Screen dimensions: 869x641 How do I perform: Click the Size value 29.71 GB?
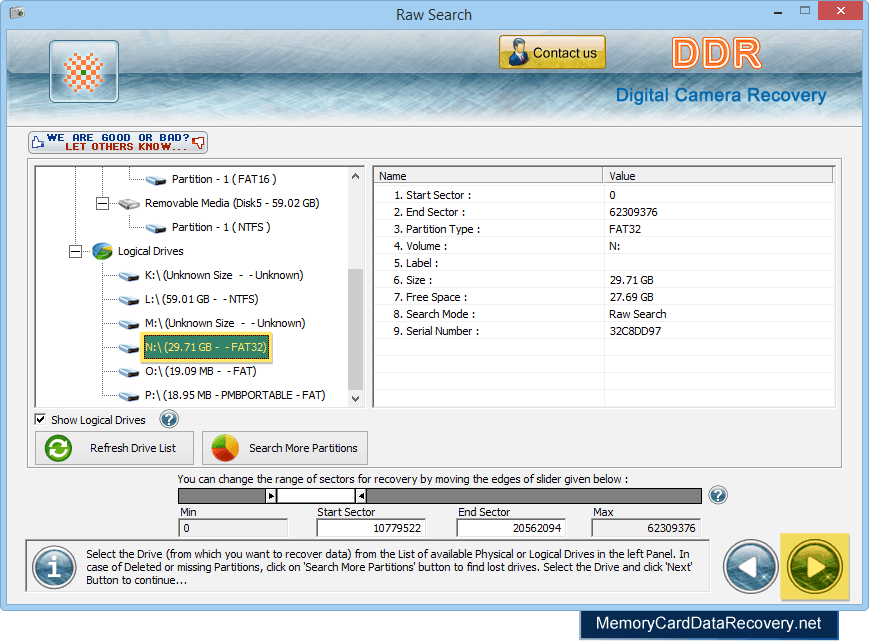tap(632, 280)
